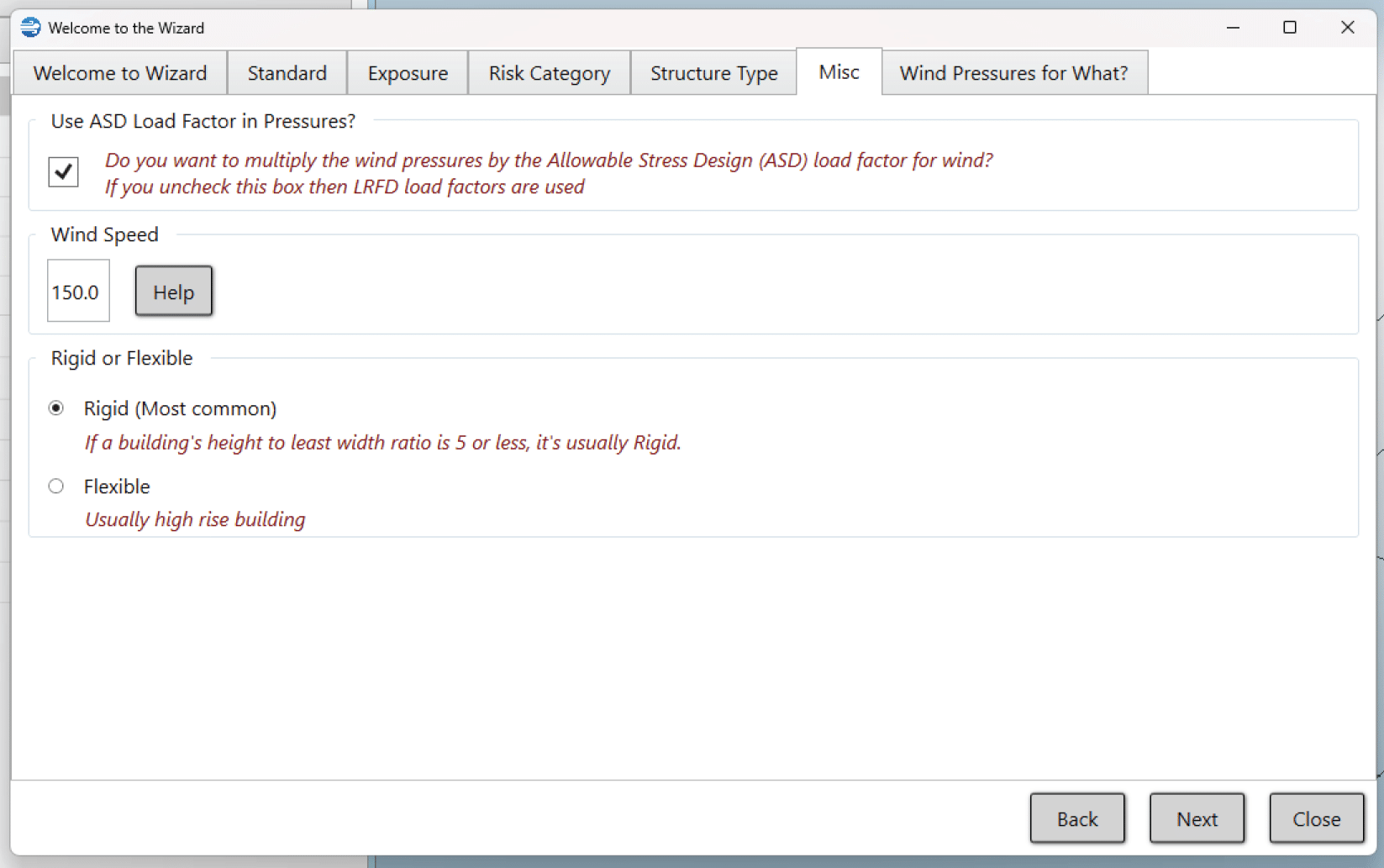Uncheck the ASD Load Factor checkbox
This screenshot has width=1384, height=868.
[64, 172]
